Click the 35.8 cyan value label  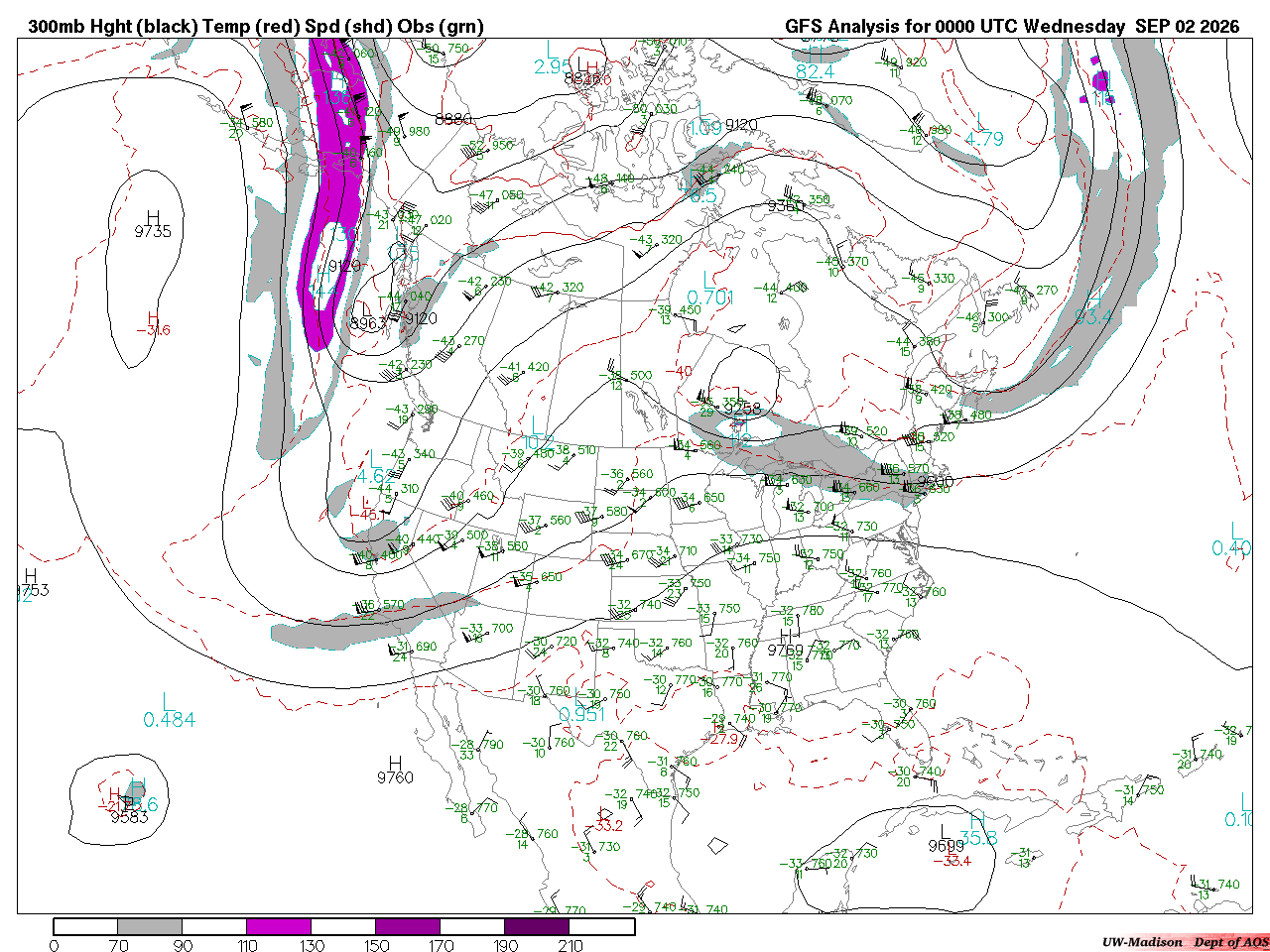pyautogui.click(x=978, y=838)
